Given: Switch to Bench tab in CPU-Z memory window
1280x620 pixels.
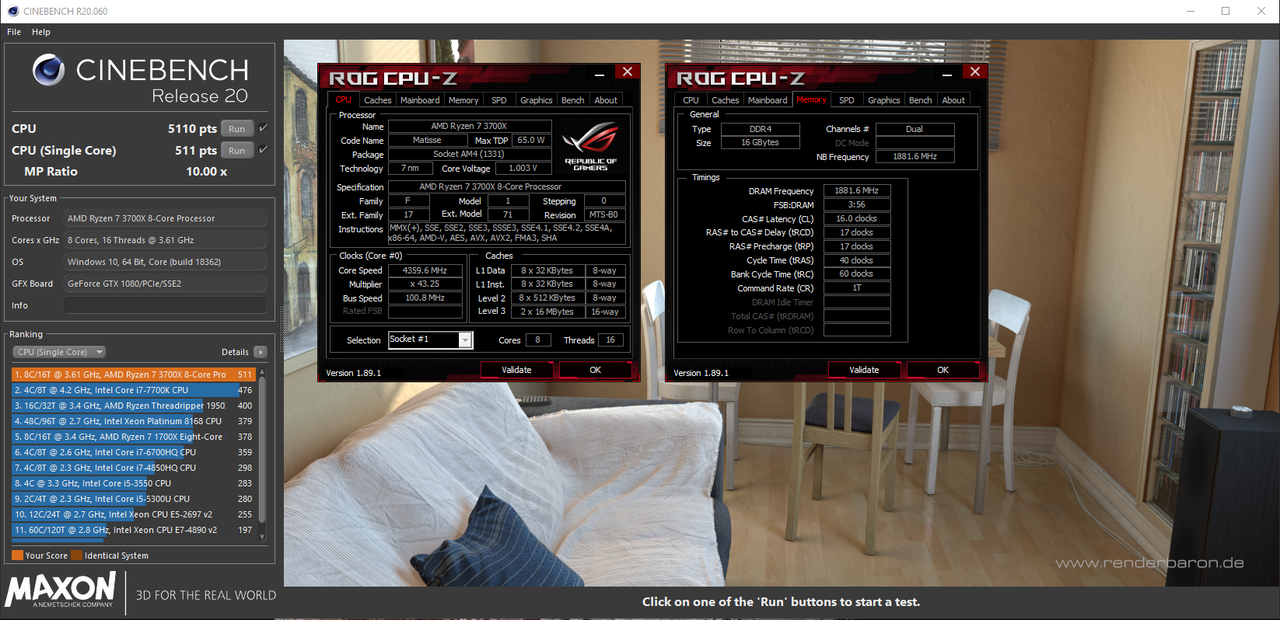Looking at the screenshot, I should pos(921,100).
